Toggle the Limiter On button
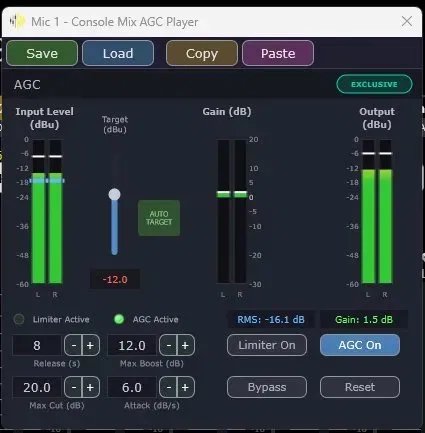Image resolution: width=425 pixels, height=433 pixels. pos(267,345)
